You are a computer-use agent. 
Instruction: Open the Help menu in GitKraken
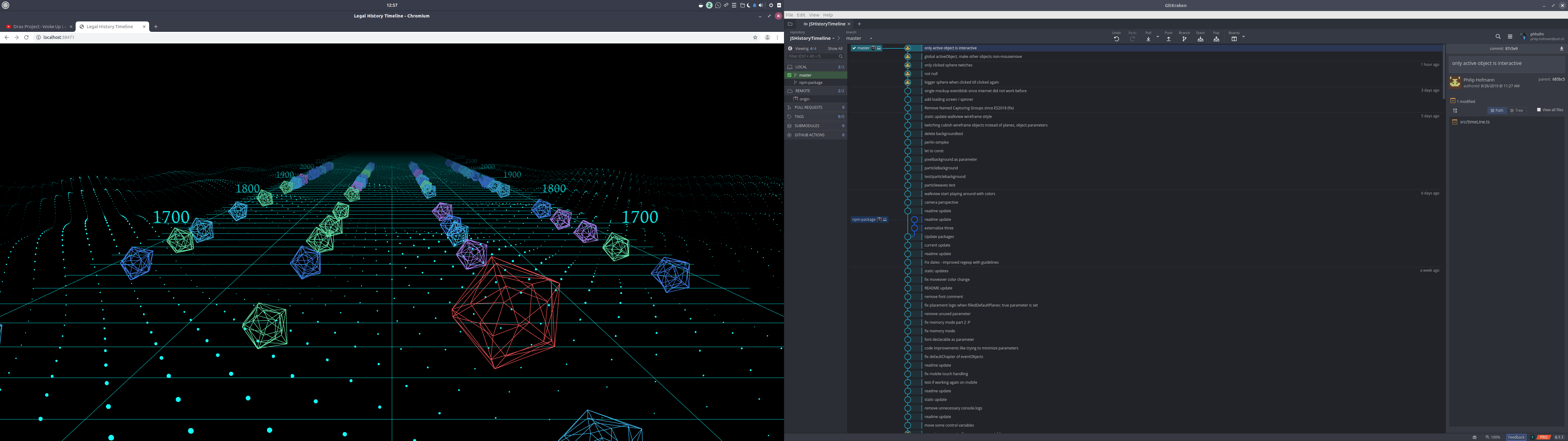click(x=828, y=15)
